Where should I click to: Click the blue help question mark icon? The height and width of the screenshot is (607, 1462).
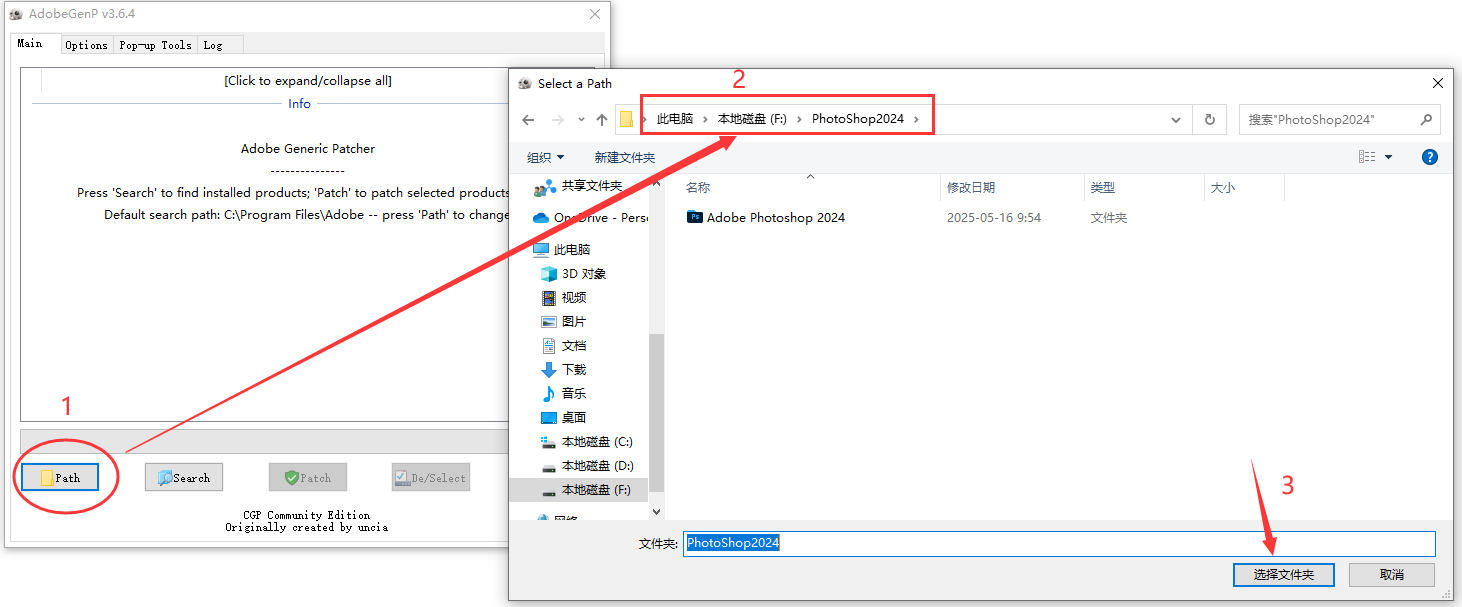tap(1429, 157)
